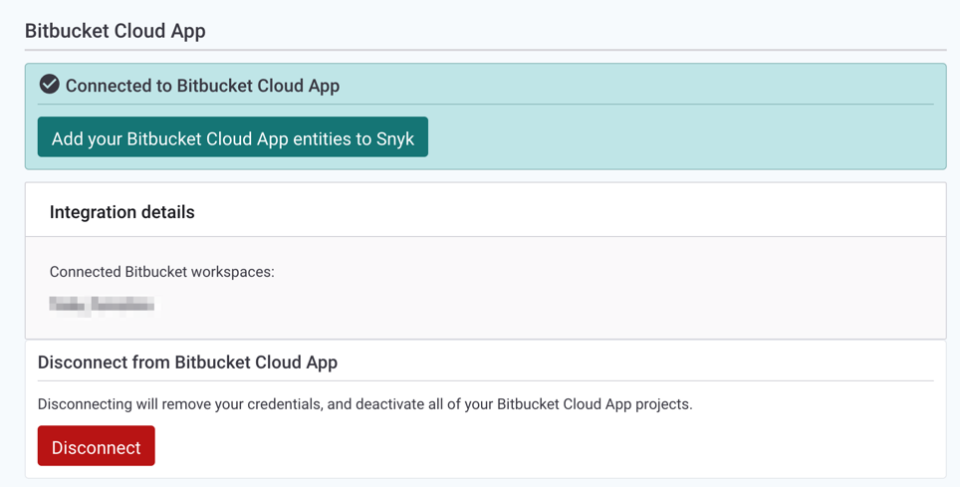Click the connected checkmark icon
This screenshot has height=487, width=960.
pyautogui.click(x=50, y=85)
